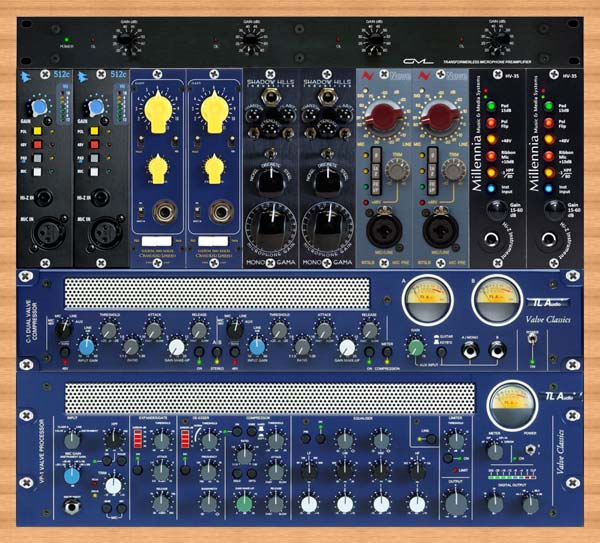This screenshot has width=600, height=543.
Task: Turn the GML first channel gain knob
Action: tap(128, 40)
